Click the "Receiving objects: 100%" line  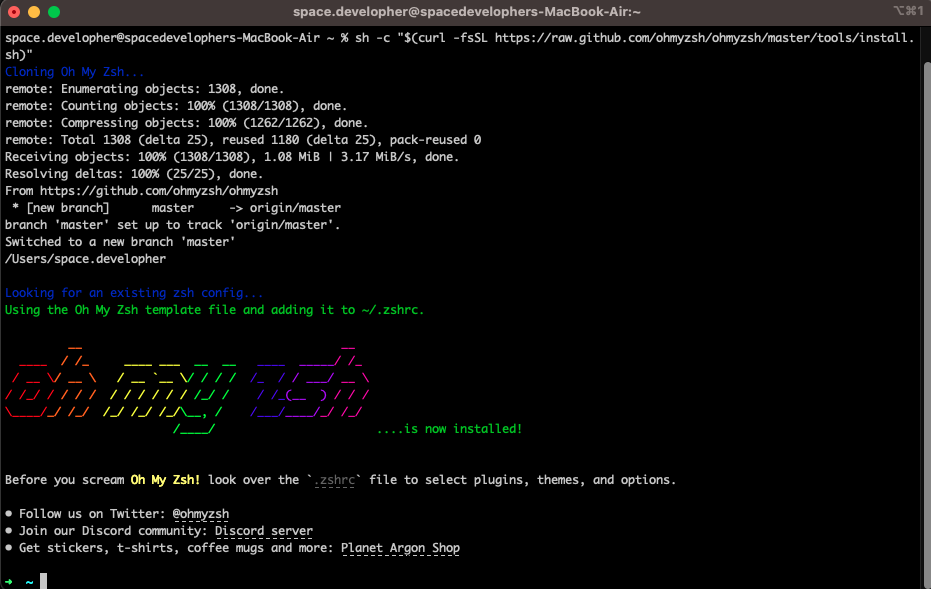(x=232, y=157)
